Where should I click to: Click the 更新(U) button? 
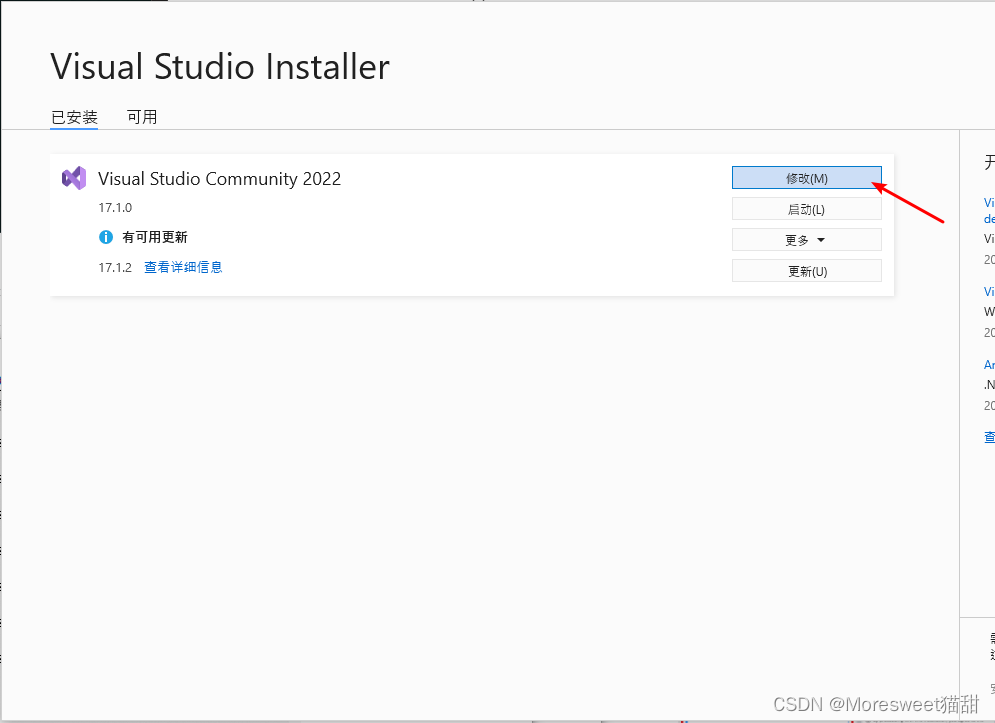pyautogui.click(x=807, y=271)
